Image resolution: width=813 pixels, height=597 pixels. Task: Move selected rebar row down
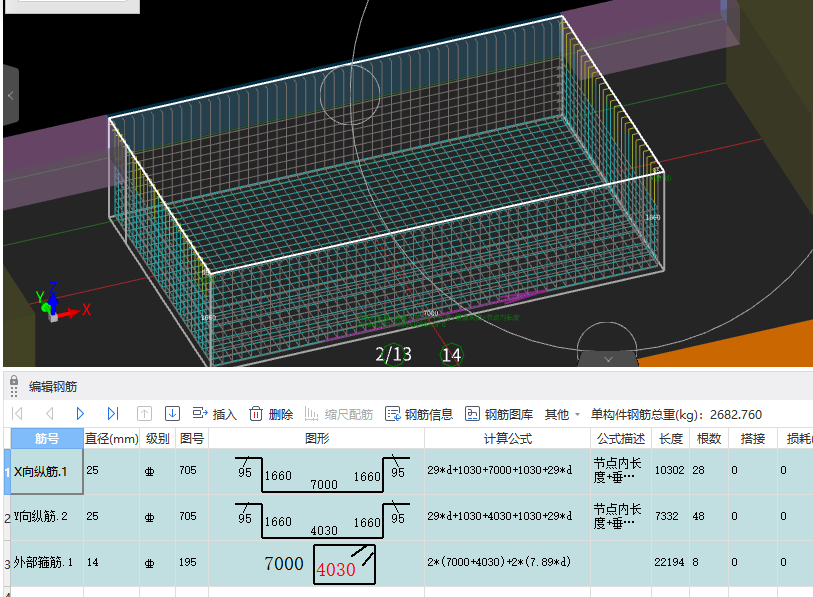point(172,413)
